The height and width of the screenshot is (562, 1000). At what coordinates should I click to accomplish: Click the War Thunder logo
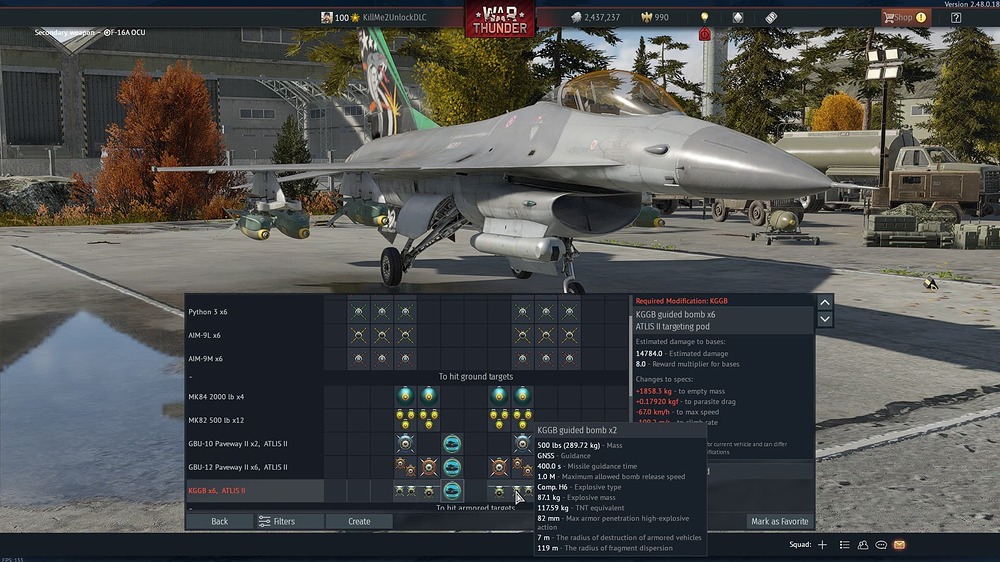499,19
